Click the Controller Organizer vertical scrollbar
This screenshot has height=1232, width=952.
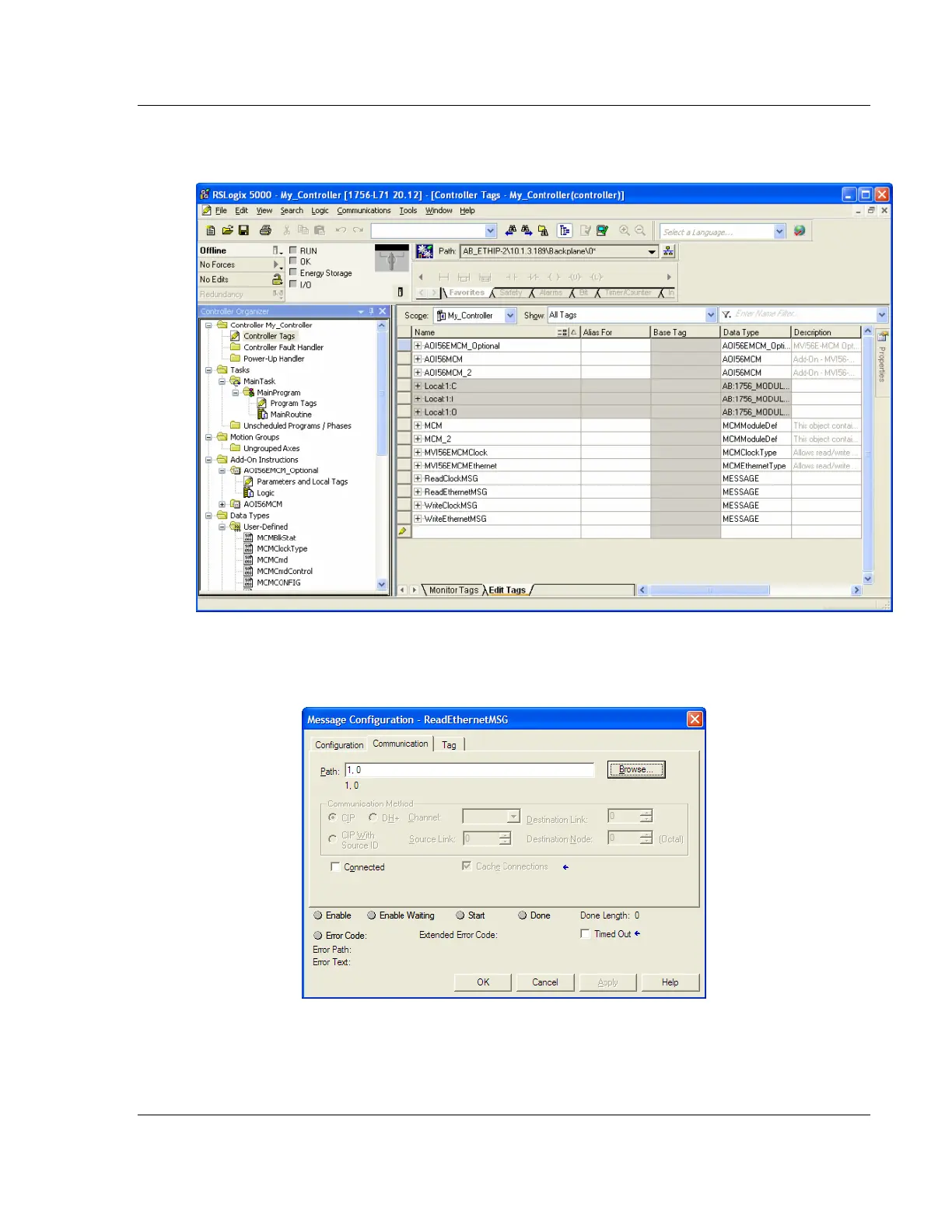pos(382,455)
